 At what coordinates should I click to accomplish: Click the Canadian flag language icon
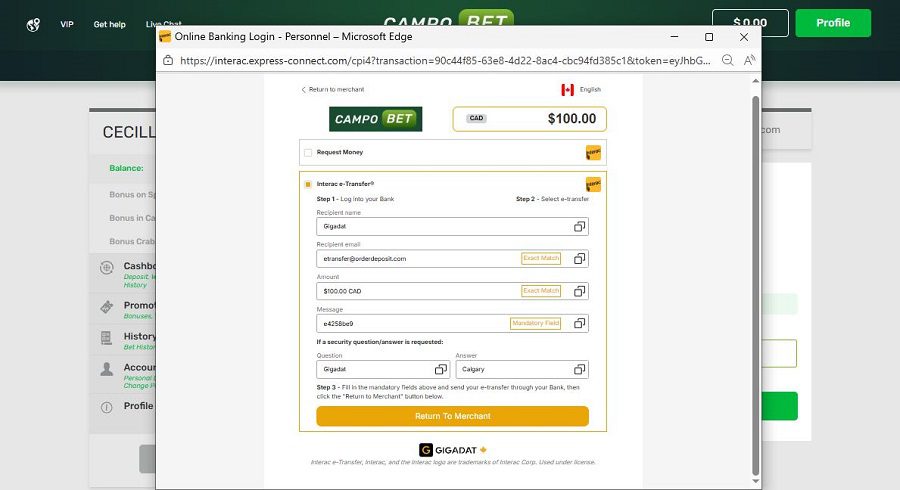568,90
